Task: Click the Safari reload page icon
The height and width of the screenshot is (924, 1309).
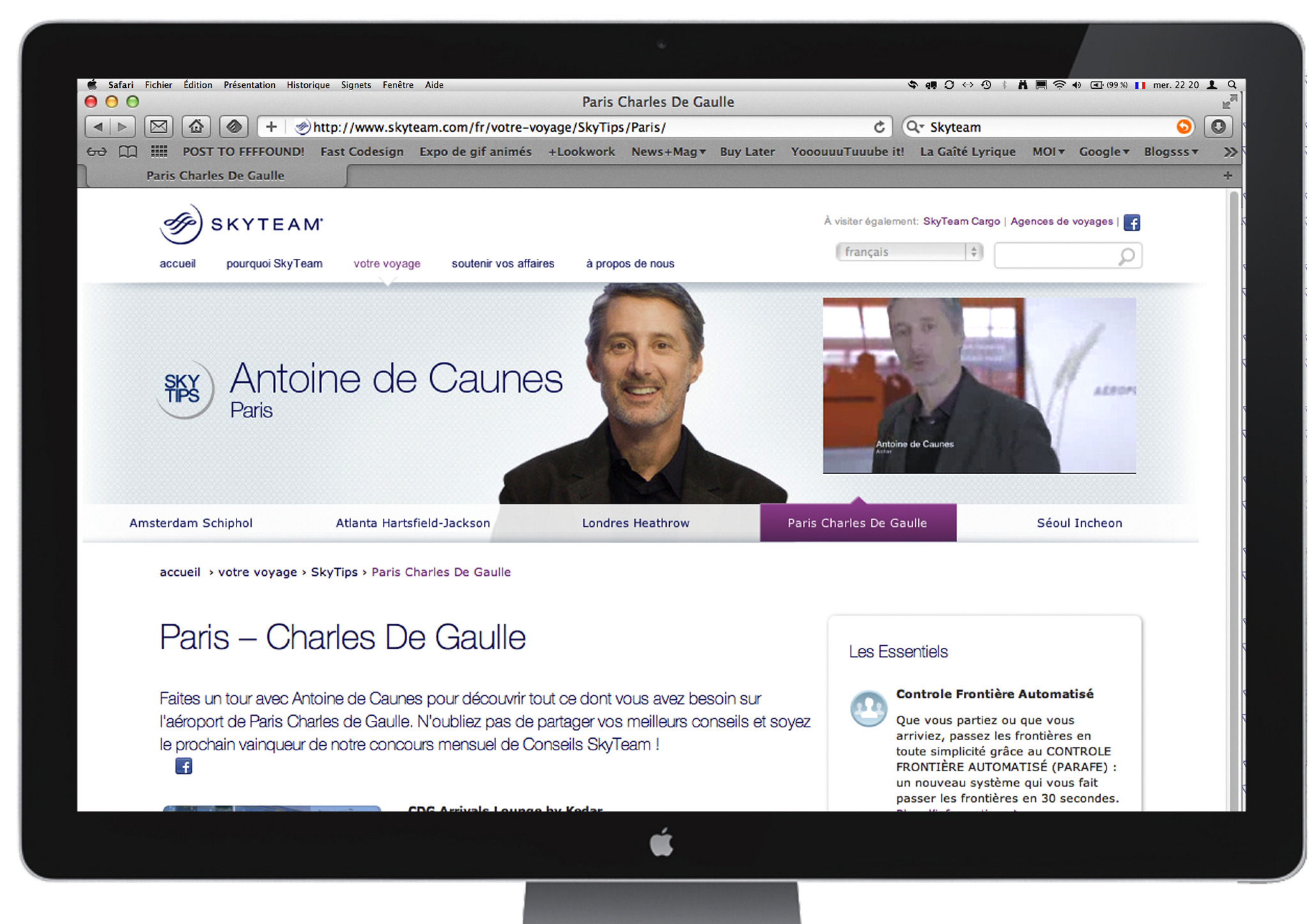Action: click(879, 127)
